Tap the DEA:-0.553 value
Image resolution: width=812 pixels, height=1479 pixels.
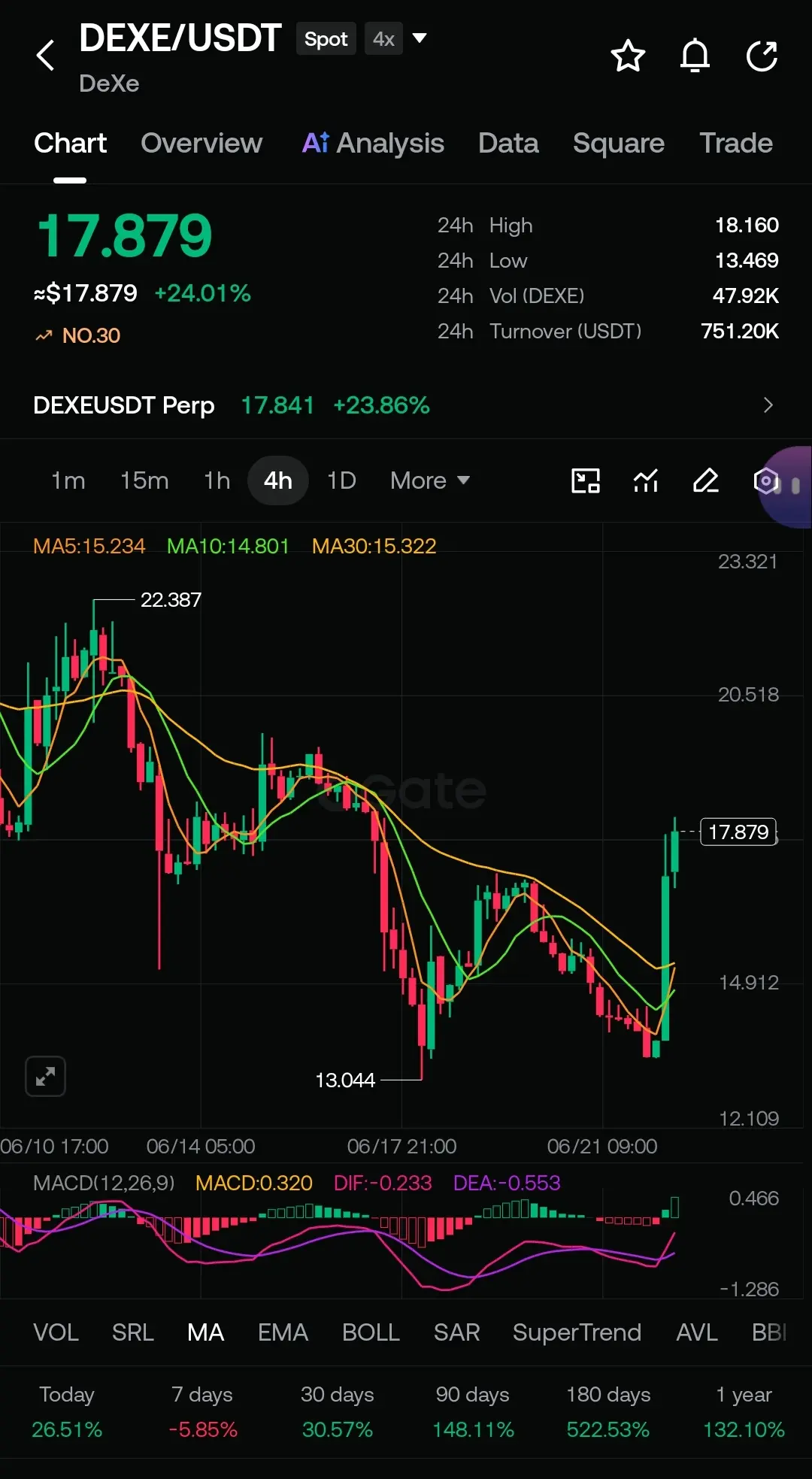tap(507, 1183)
